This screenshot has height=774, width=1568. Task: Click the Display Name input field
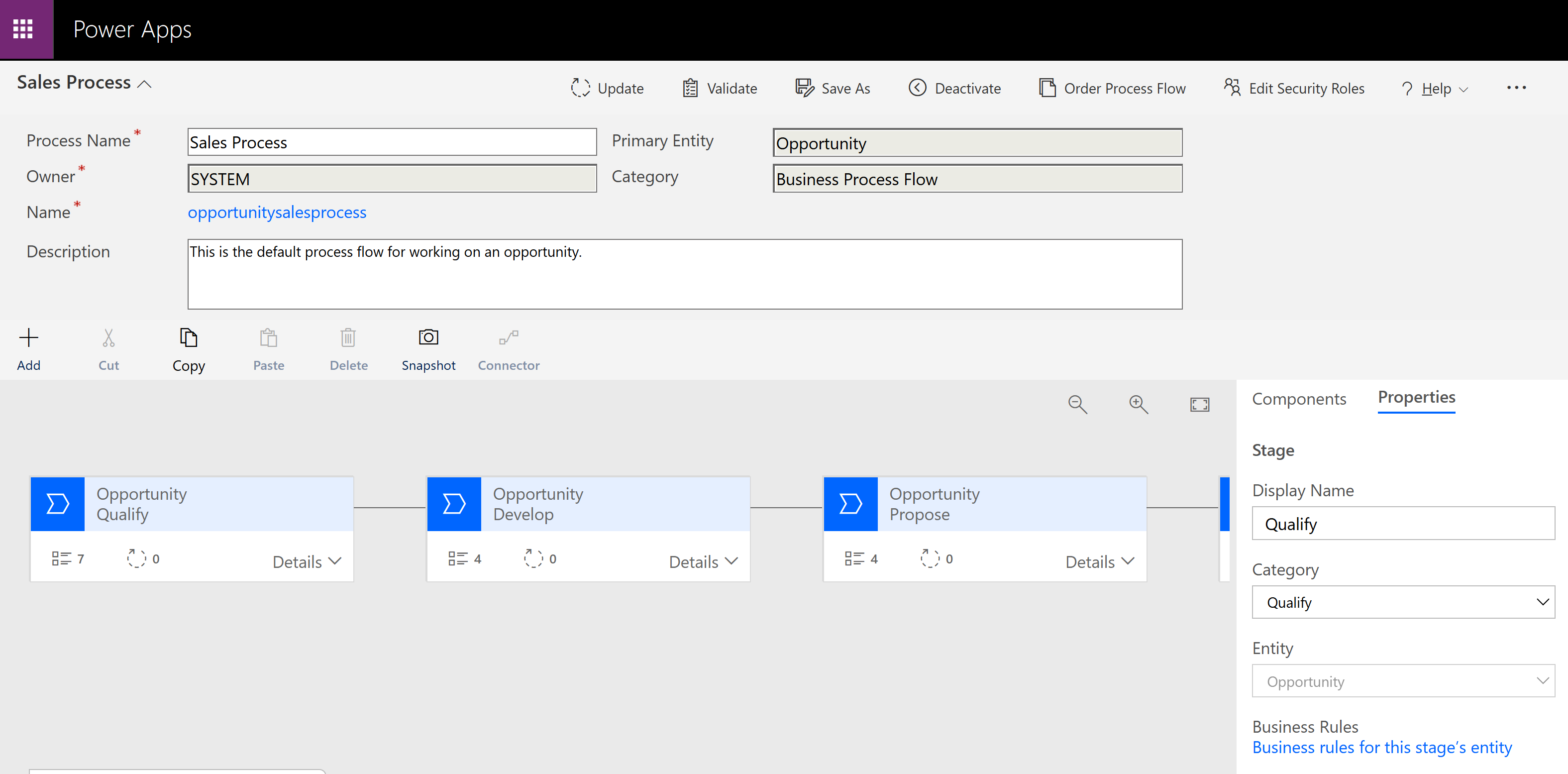coord(1402,524)
